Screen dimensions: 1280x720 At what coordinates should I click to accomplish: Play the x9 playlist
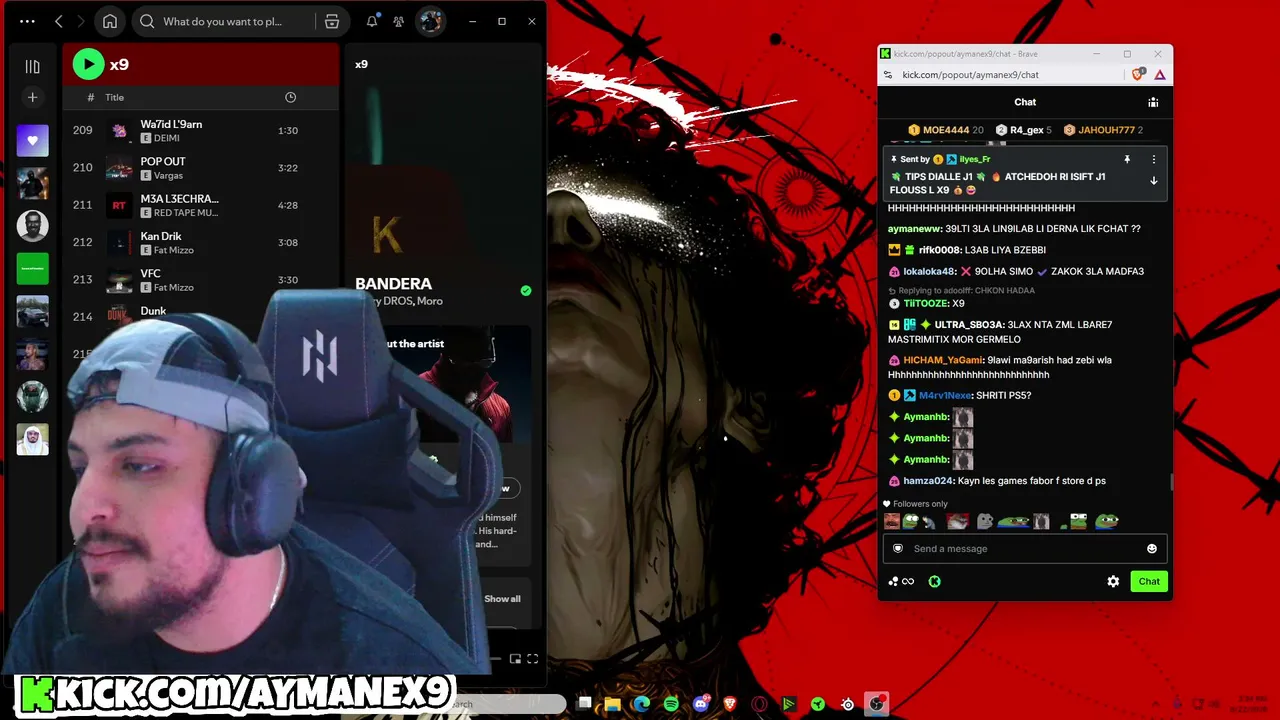pos(88,64)
